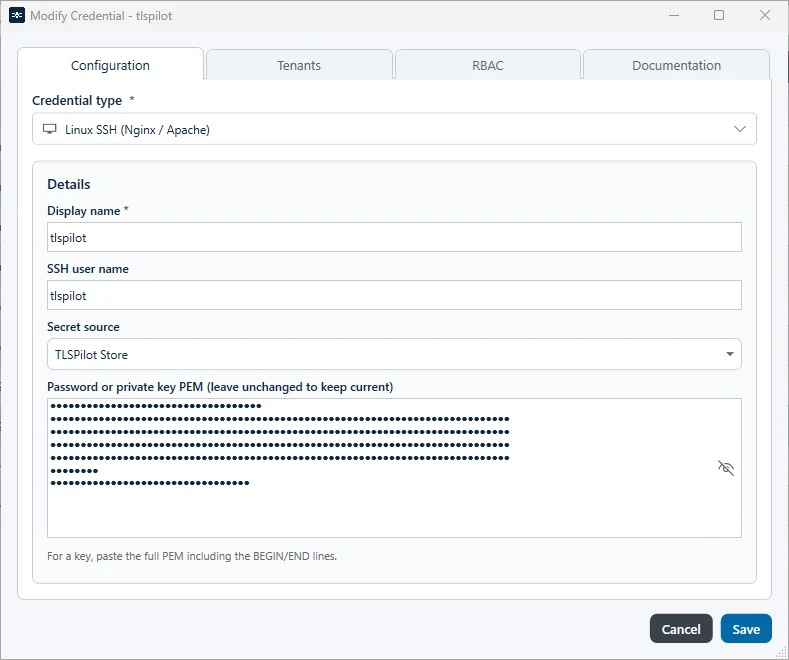The width and height of the screenshot is (789, 660).
Task: Click 'Modify Credential - tlspilot' window title
Action: 101,16
